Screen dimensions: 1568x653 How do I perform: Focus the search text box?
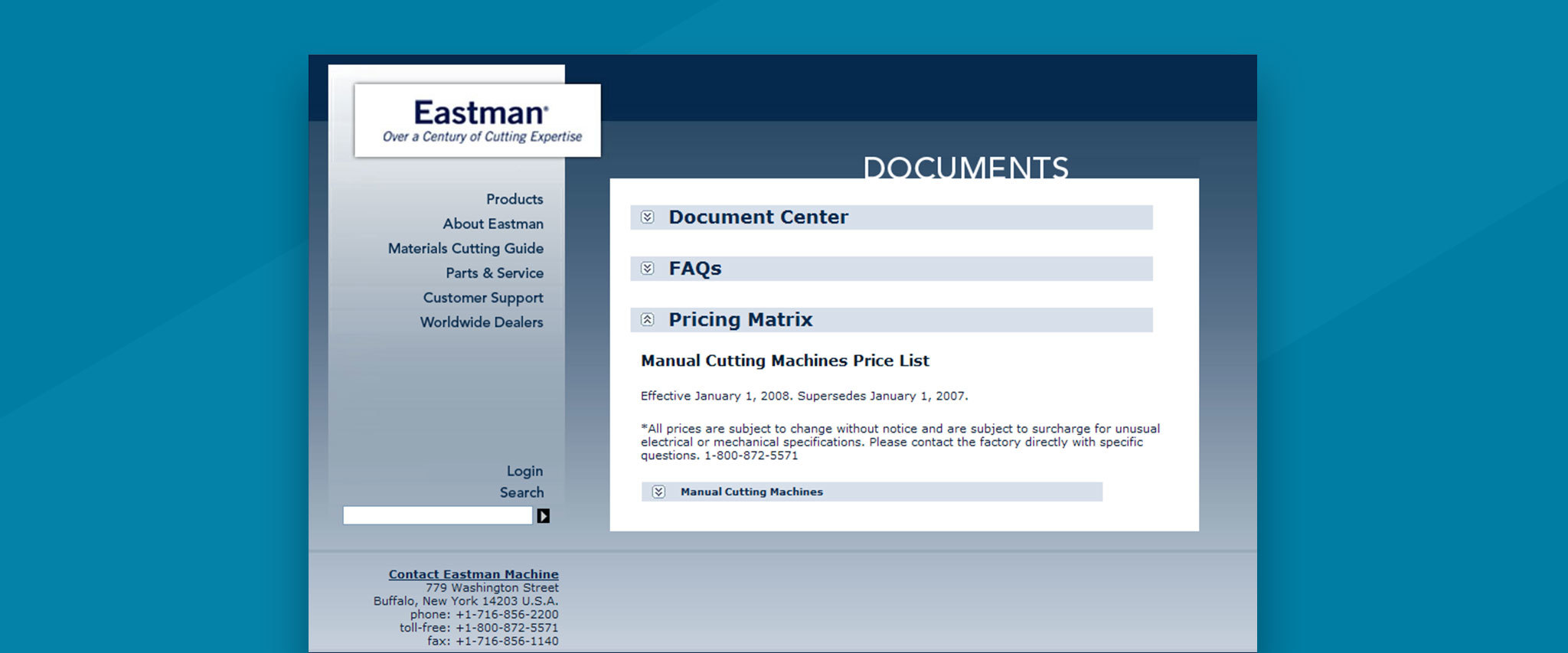(x=437, y=515)
